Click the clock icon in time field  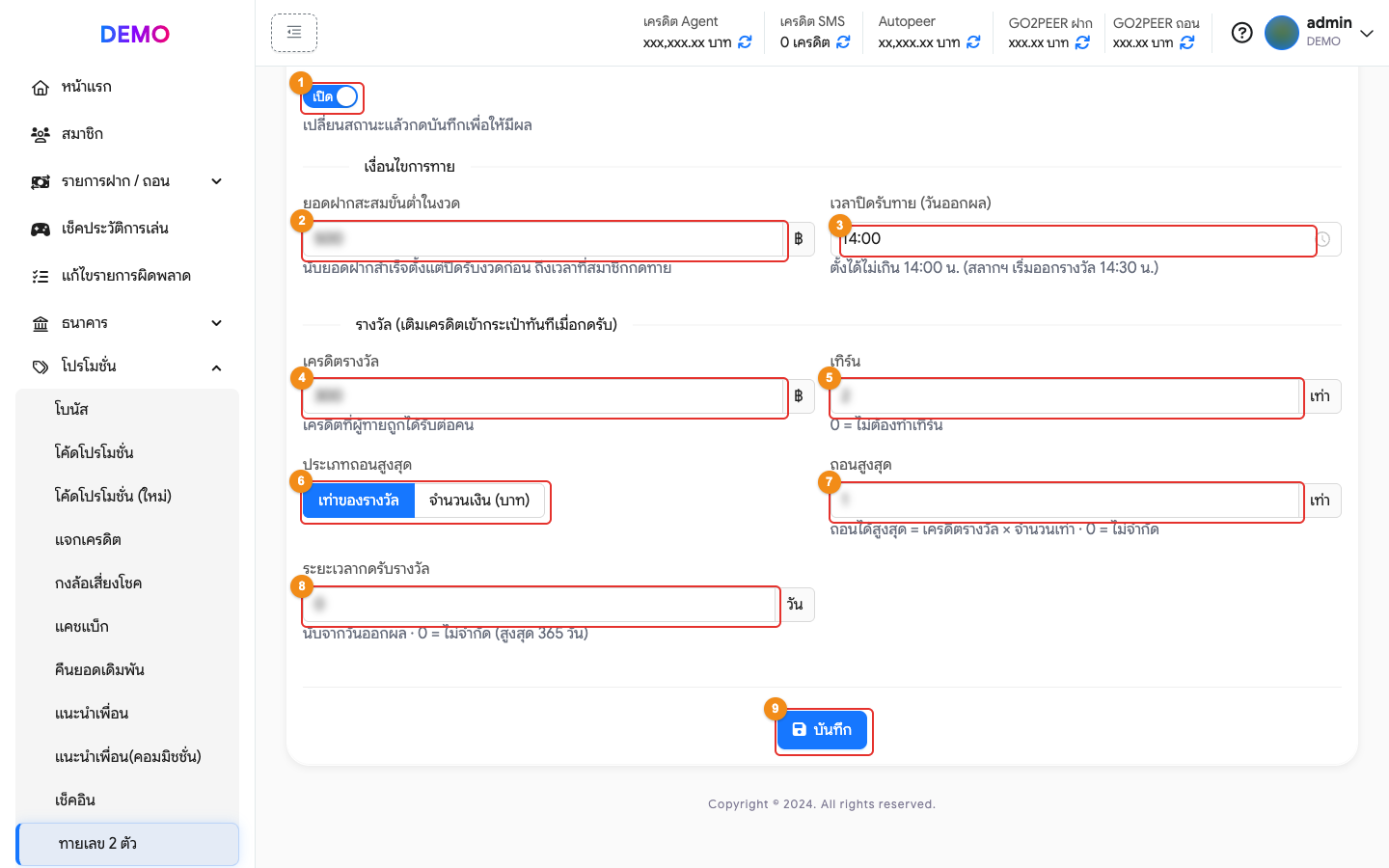(1323, 239)
